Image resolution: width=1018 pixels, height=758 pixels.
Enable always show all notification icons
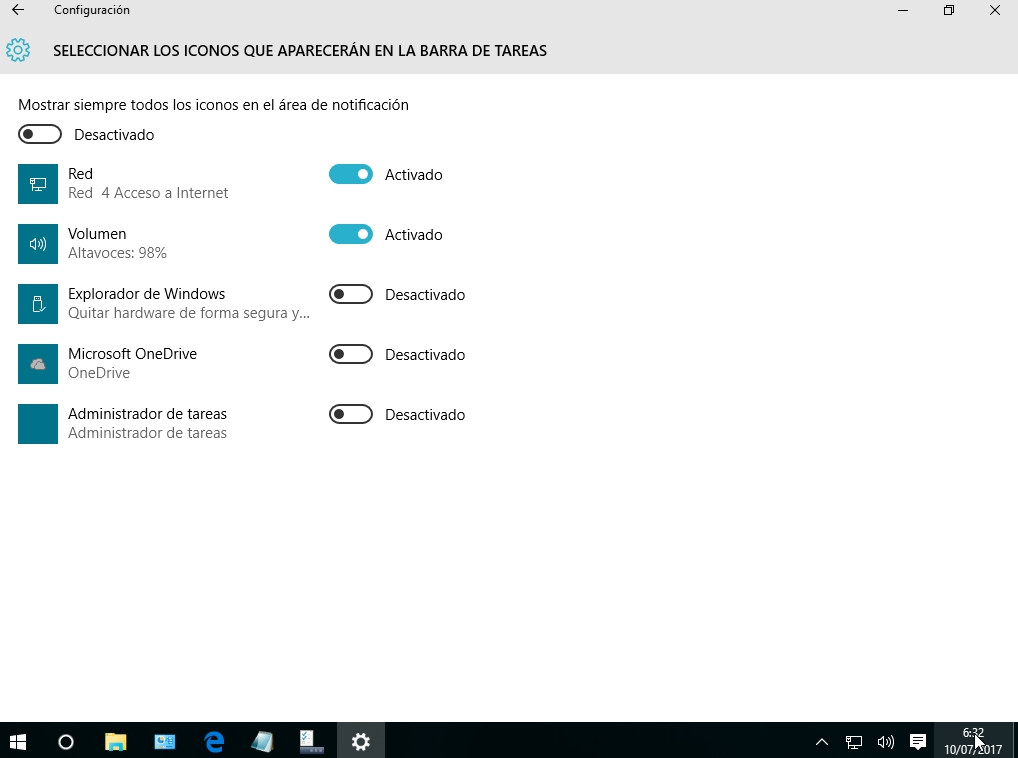click(40, 134)
